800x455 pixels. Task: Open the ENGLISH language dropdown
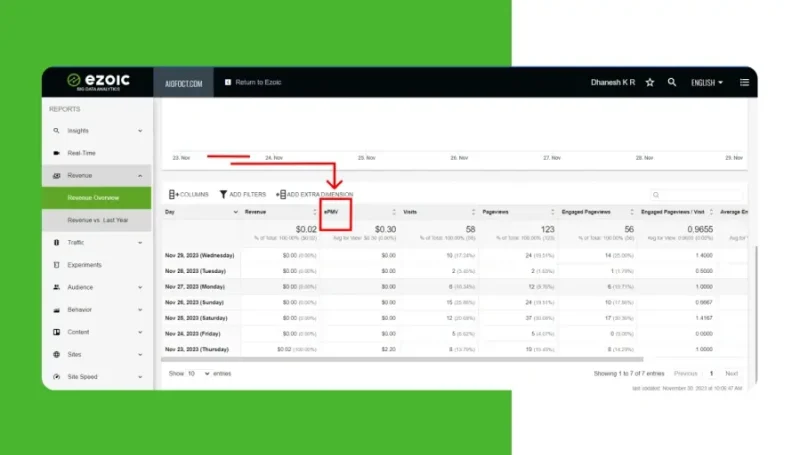[707, 83]
